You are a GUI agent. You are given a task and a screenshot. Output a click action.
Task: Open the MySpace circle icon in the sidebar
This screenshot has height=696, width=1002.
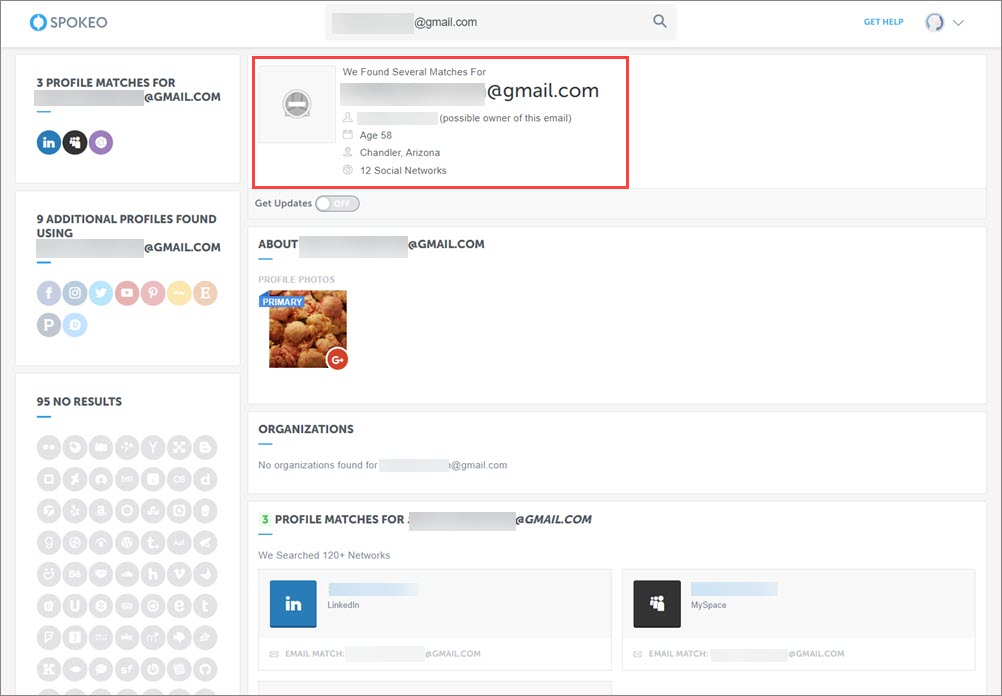coord(75,143)
